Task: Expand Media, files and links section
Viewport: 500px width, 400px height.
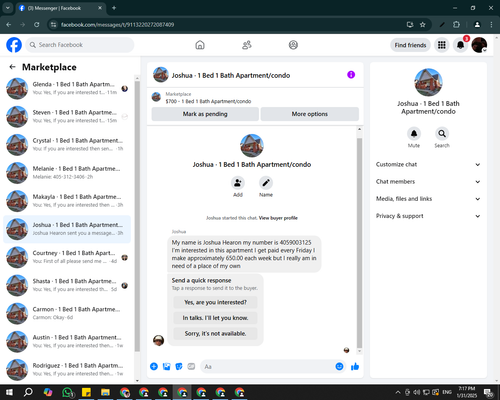Action: click(428, 199)
